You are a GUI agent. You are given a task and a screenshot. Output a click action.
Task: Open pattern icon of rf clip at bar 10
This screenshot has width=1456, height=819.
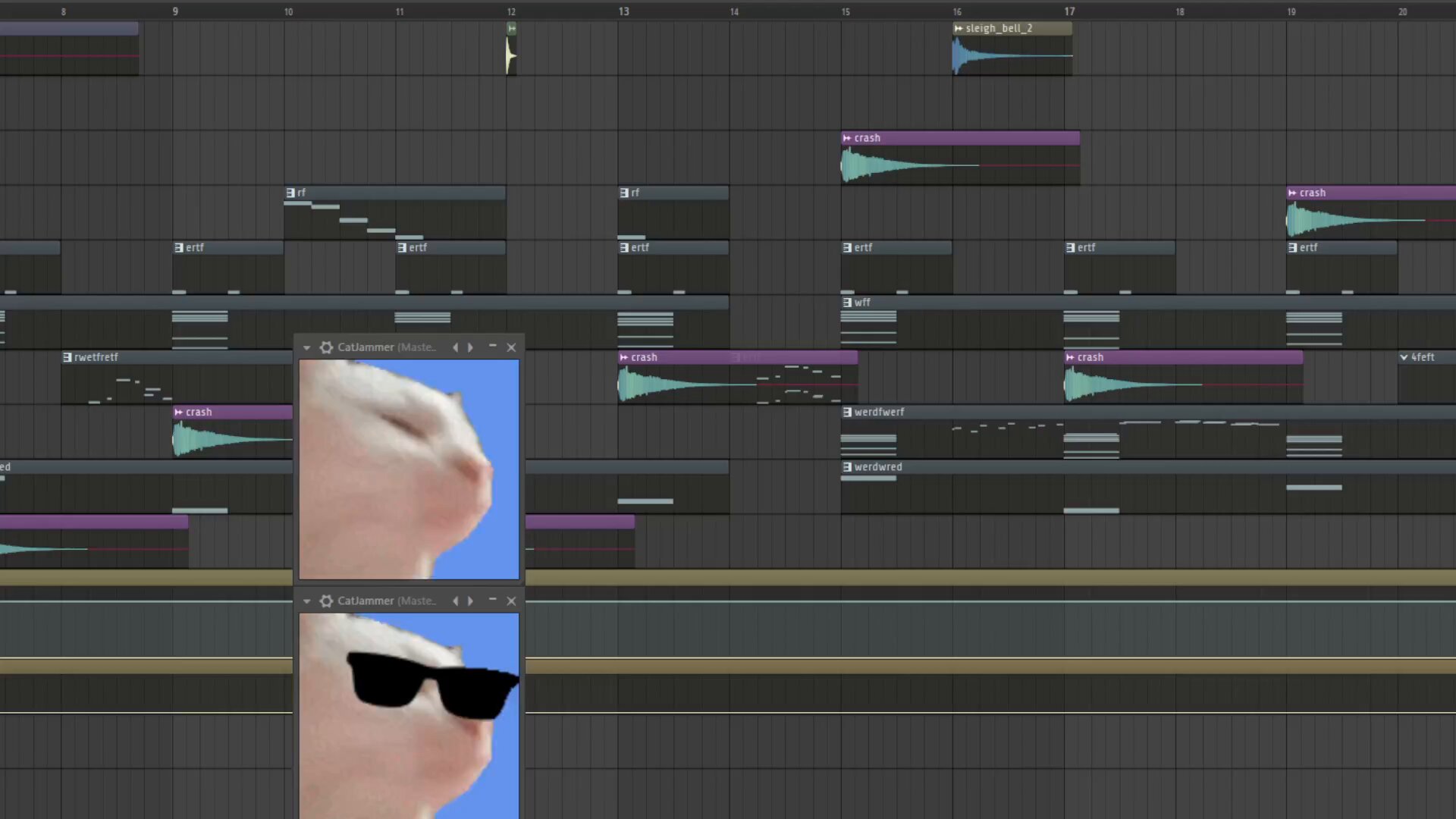pyautogui.click(x=290, y=193)
